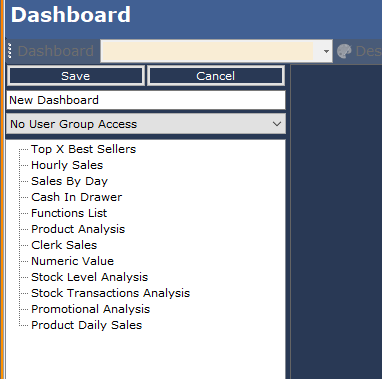Choose Clerk Sales widget

pyautogui.click(x=64, y=245)
